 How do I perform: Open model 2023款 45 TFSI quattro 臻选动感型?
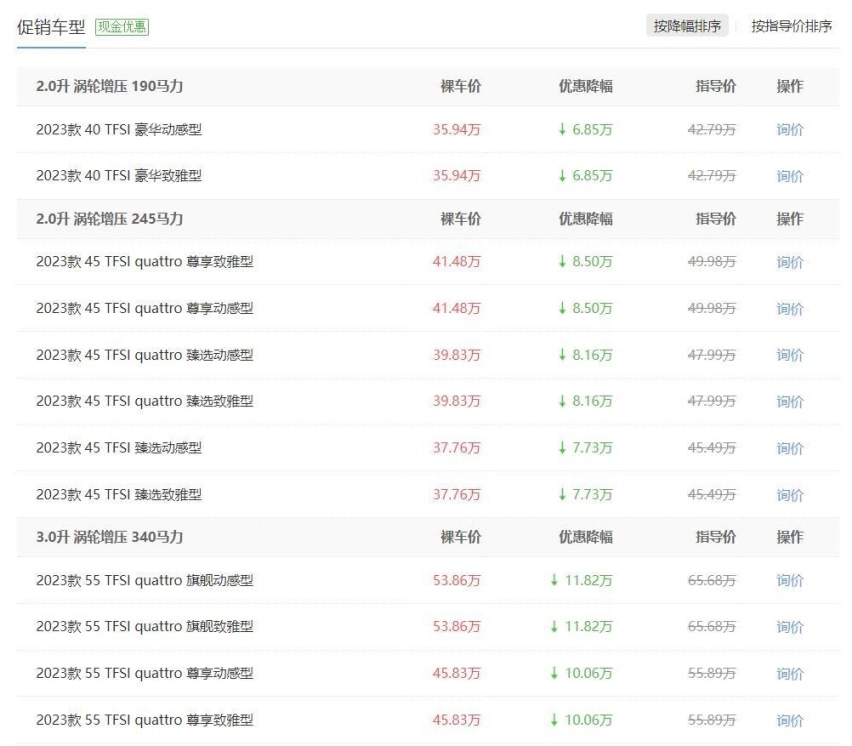pyautogui.click(x=145, y=355)
